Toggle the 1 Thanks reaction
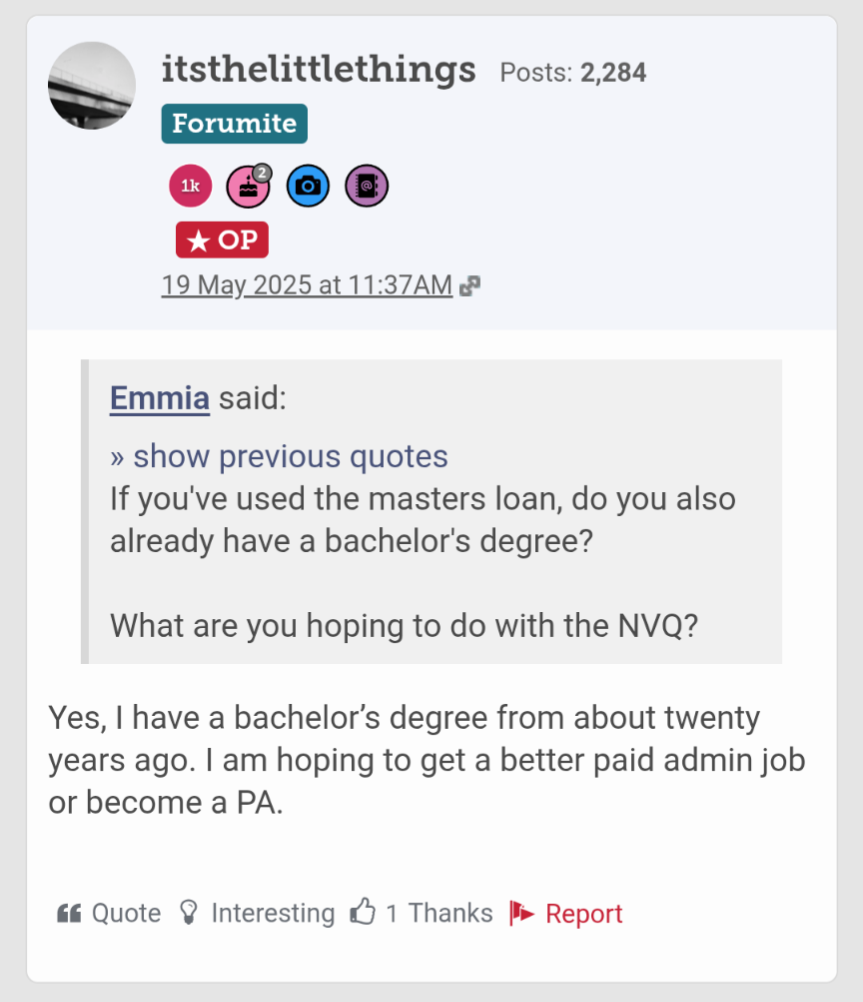Image resolution: width=863 pixels, height=1002 pixels. point(439,913)
